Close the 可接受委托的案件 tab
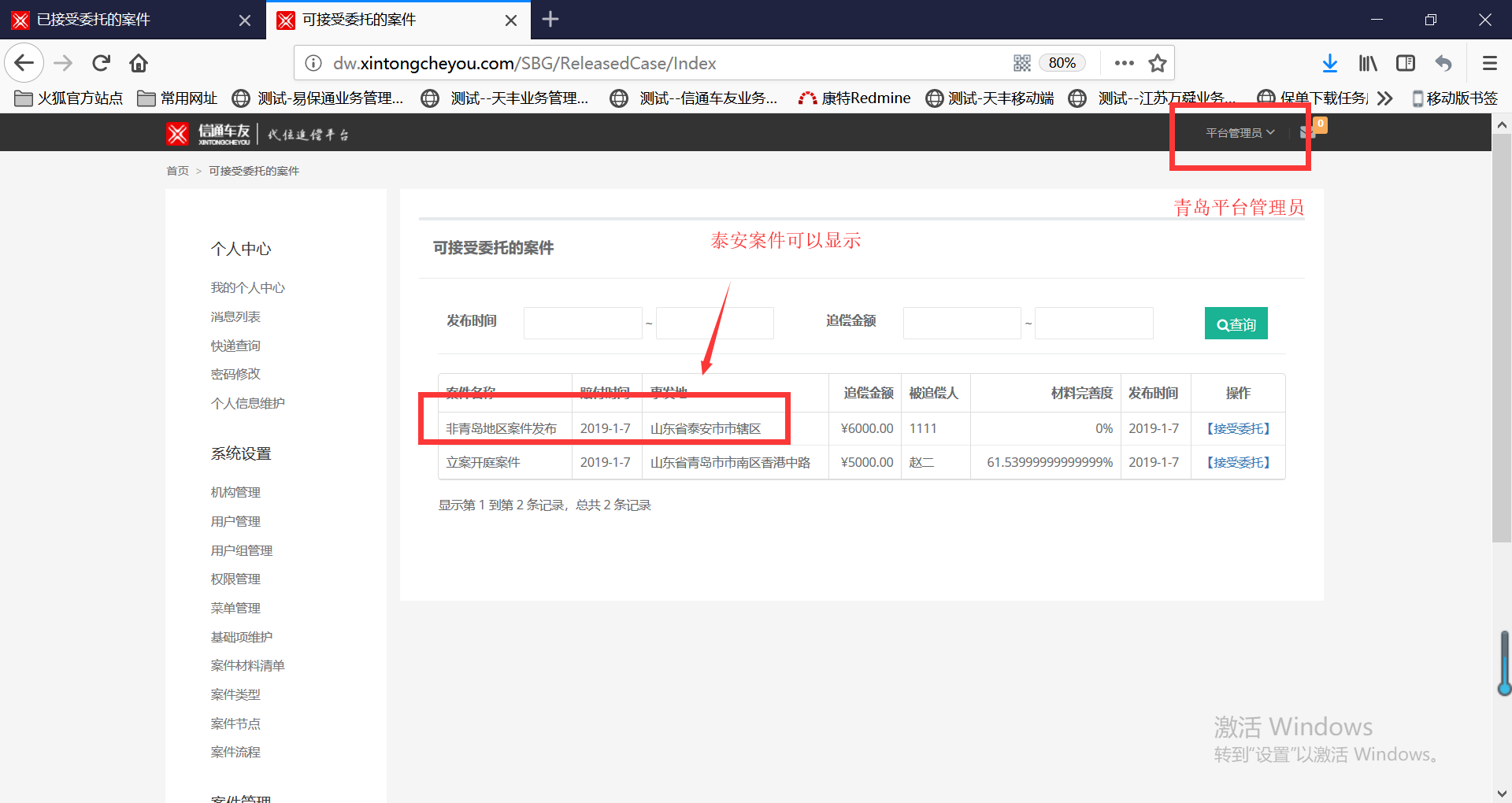 (x=511, y=20)
